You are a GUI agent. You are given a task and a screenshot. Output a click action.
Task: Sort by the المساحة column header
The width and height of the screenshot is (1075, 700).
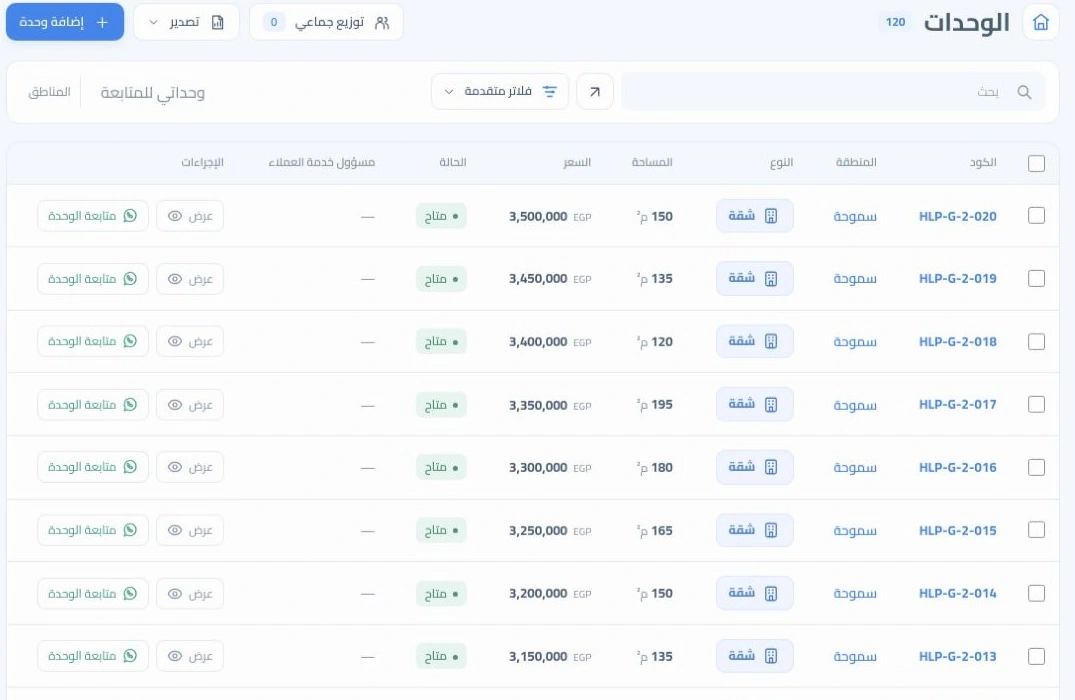point(652,162)
